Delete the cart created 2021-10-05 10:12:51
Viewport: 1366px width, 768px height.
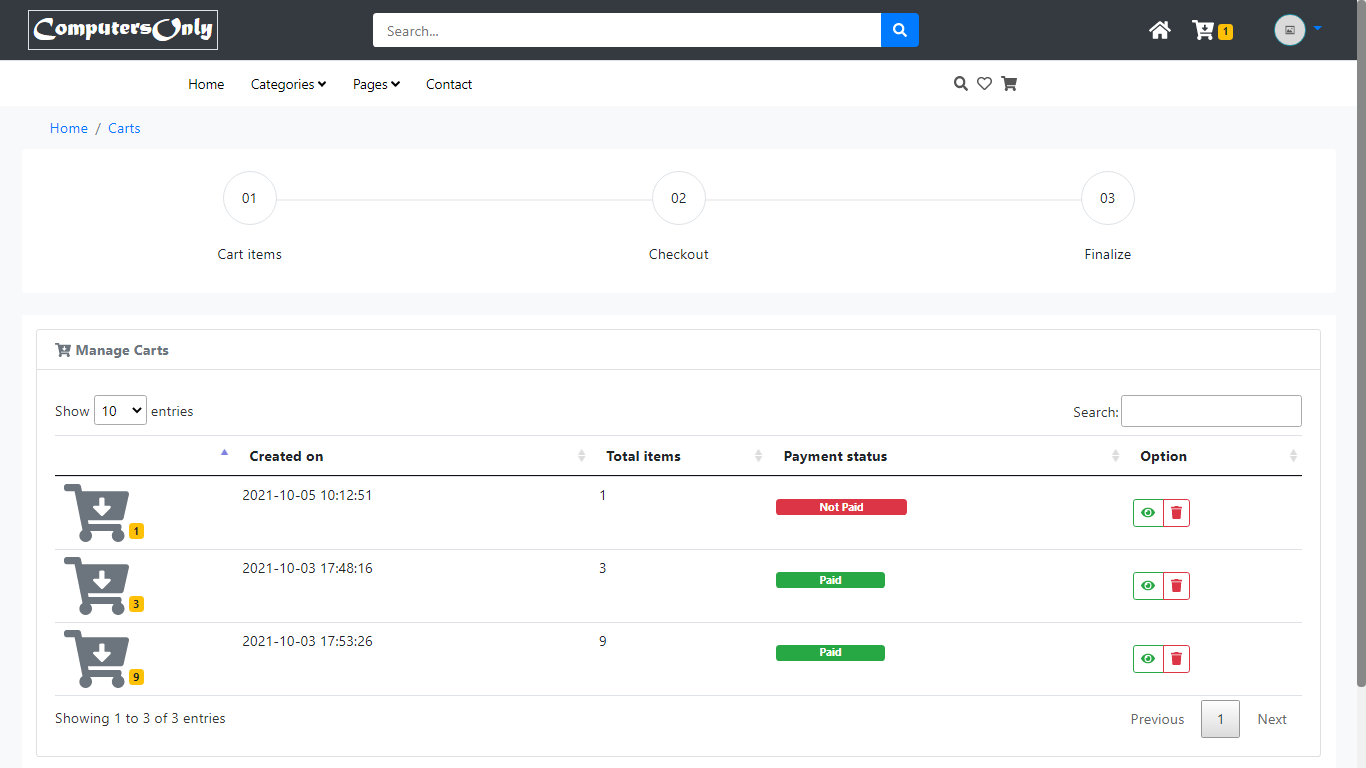[1176, 513]
